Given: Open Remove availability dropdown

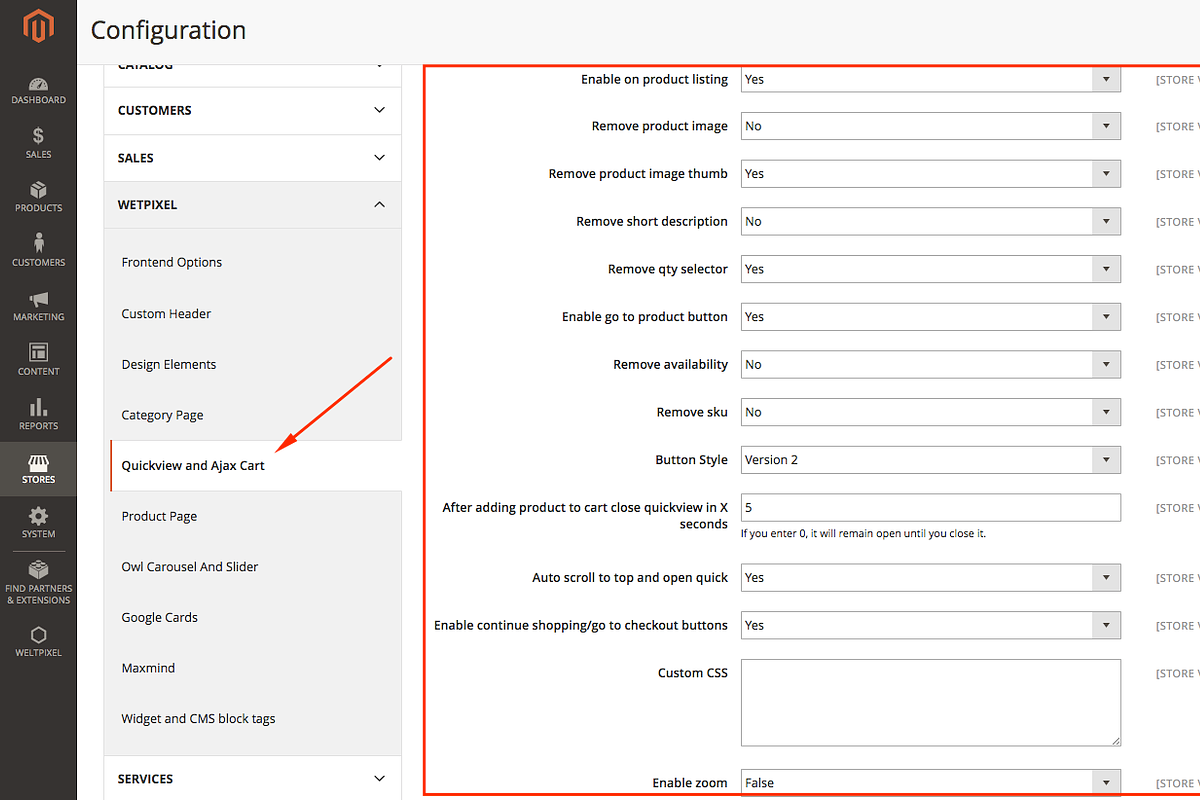Looking at the screenshot, I should click(930, 364).
